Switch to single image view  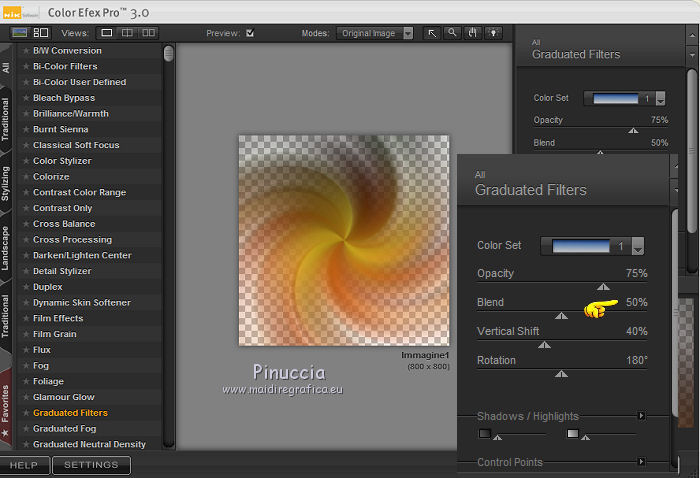107,33
